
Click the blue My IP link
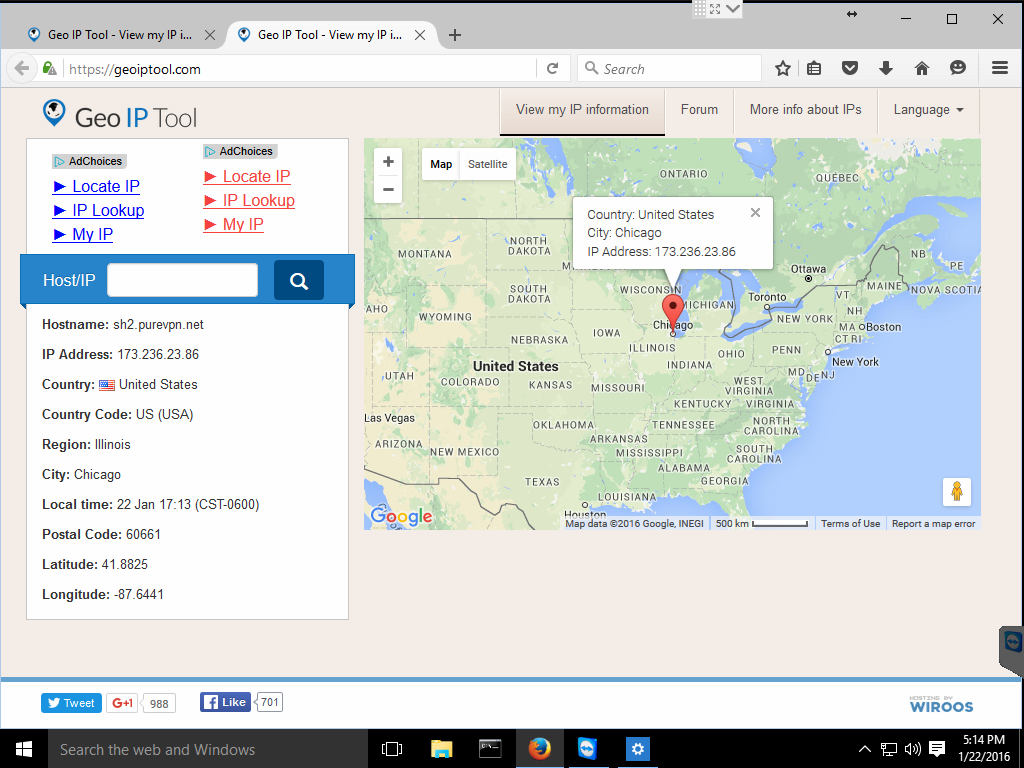(82, 234)
